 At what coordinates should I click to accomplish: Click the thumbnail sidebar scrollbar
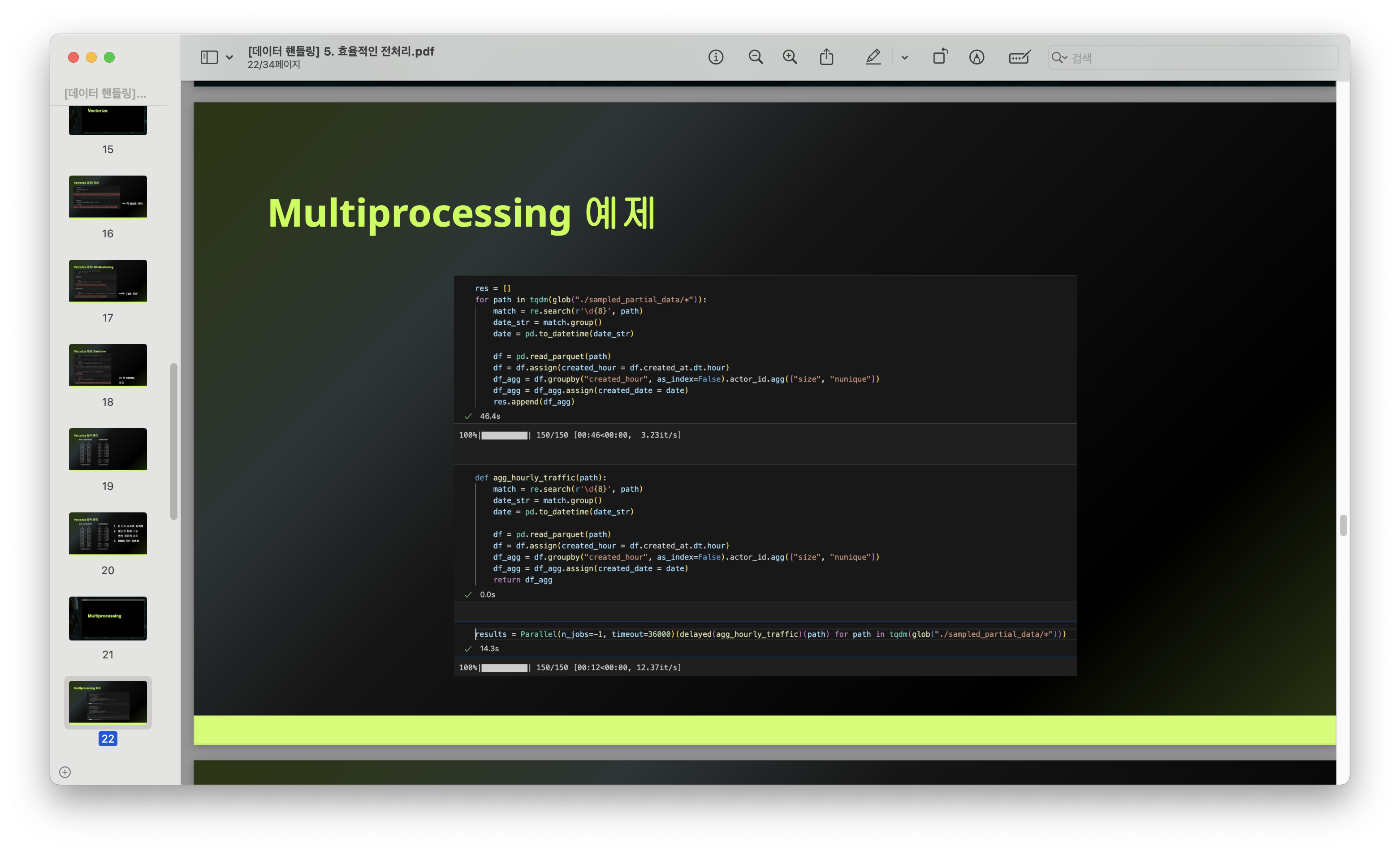point(174,441)
